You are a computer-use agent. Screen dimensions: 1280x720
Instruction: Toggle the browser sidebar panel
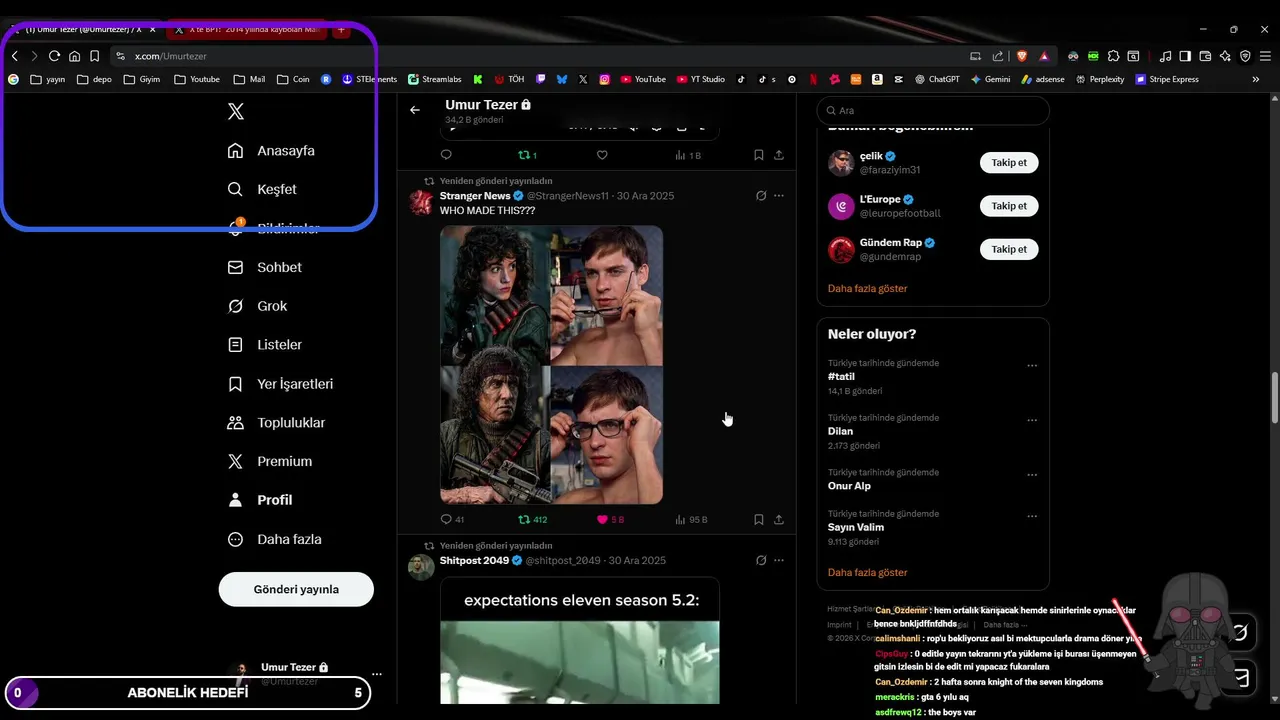(x=1185, y=56)
